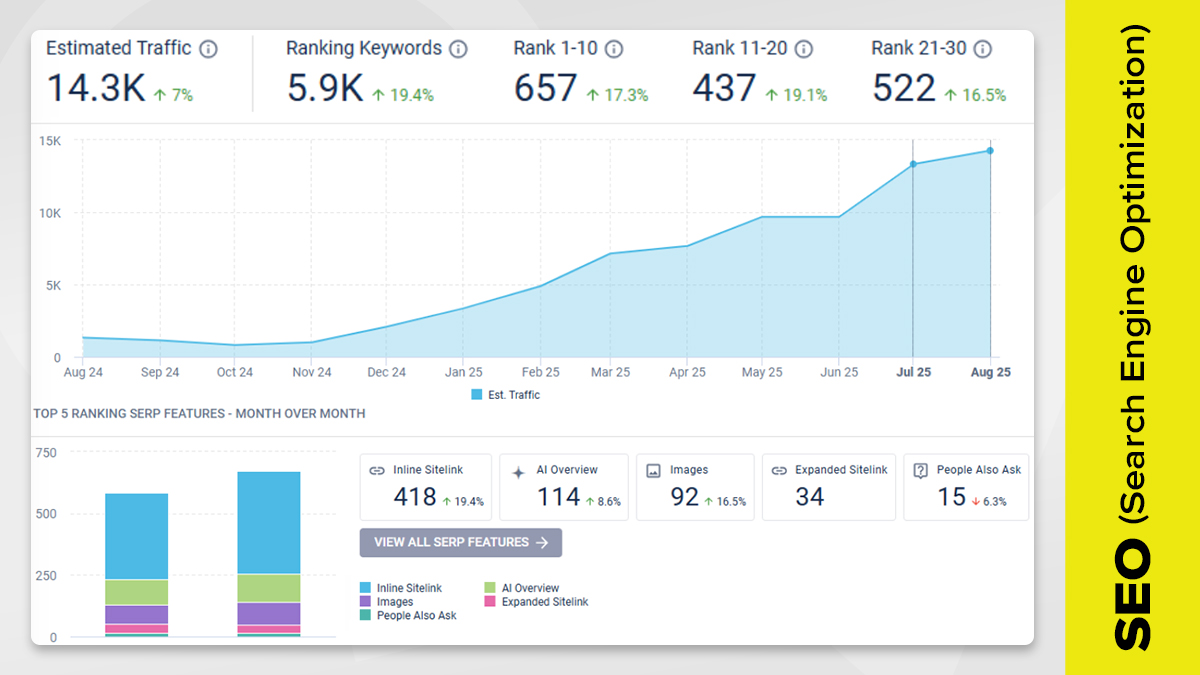
Task: Open the Expanded Sitelink 34 card
Action: [x=829, y=487]
